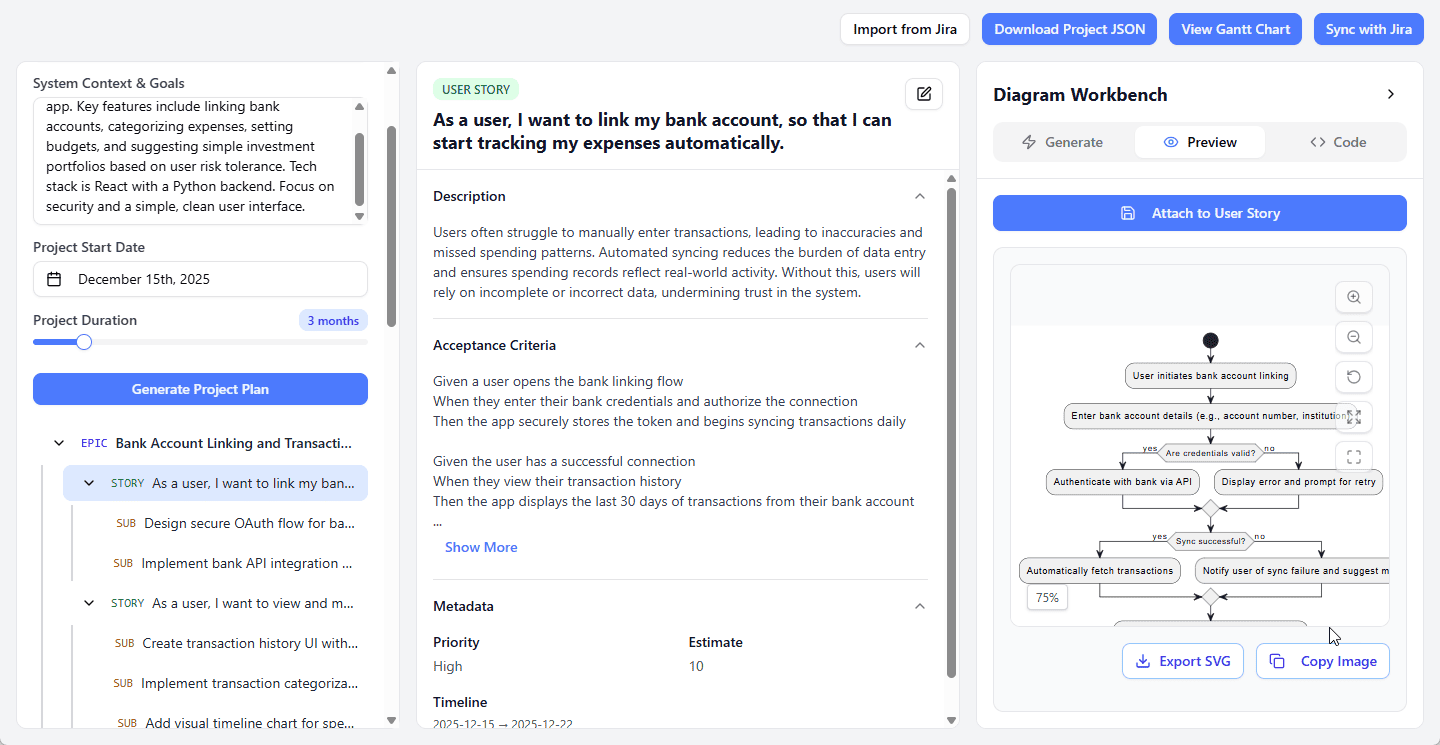This screenshot has width=1440, height=745.
Task: Click the Generate Project Plan button
Action: point(200,388)
